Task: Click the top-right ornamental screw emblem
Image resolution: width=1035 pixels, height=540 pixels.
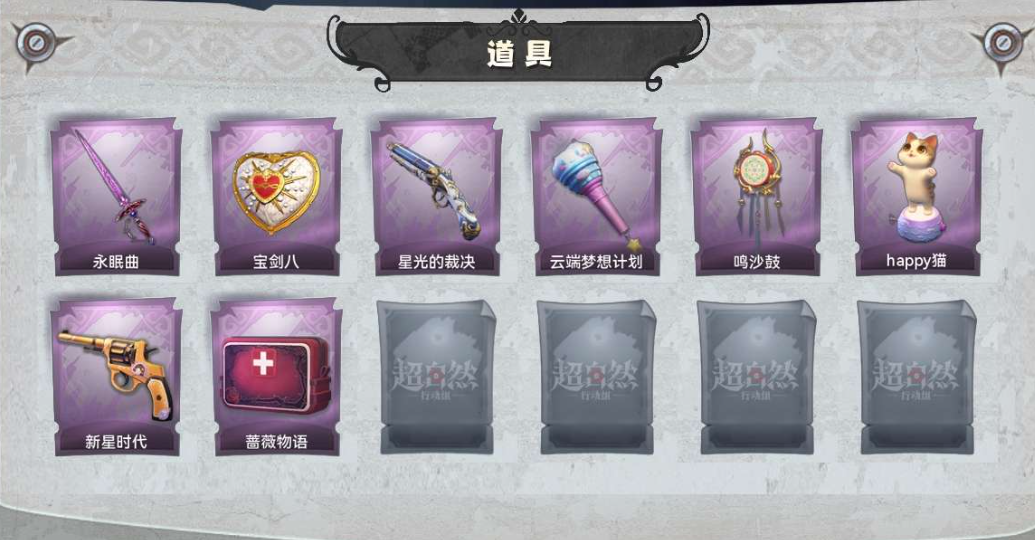Action: click(1001, 44)
